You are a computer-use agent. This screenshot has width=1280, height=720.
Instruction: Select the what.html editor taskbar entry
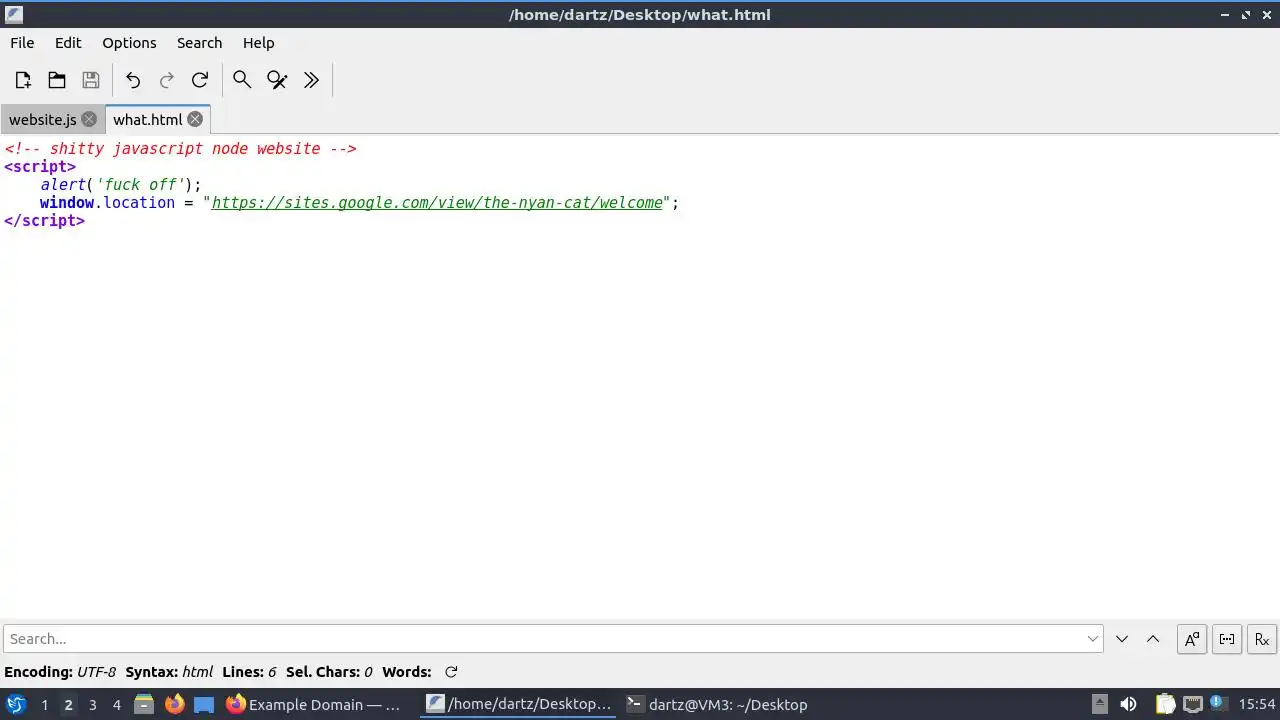click(x=518, y=704)
